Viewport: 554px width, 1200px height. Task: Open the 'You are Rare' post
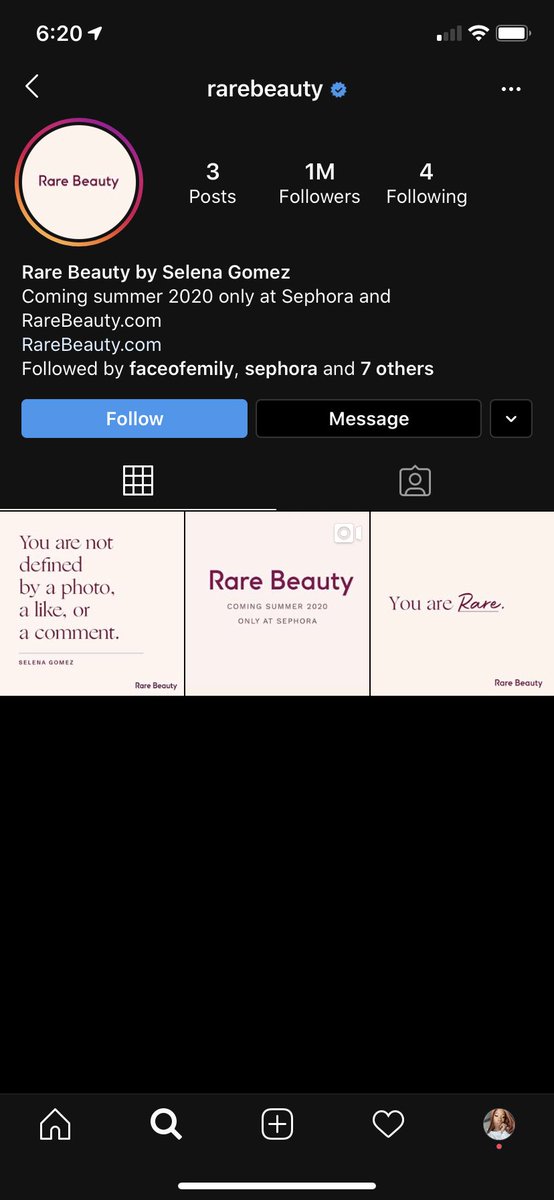463,604
